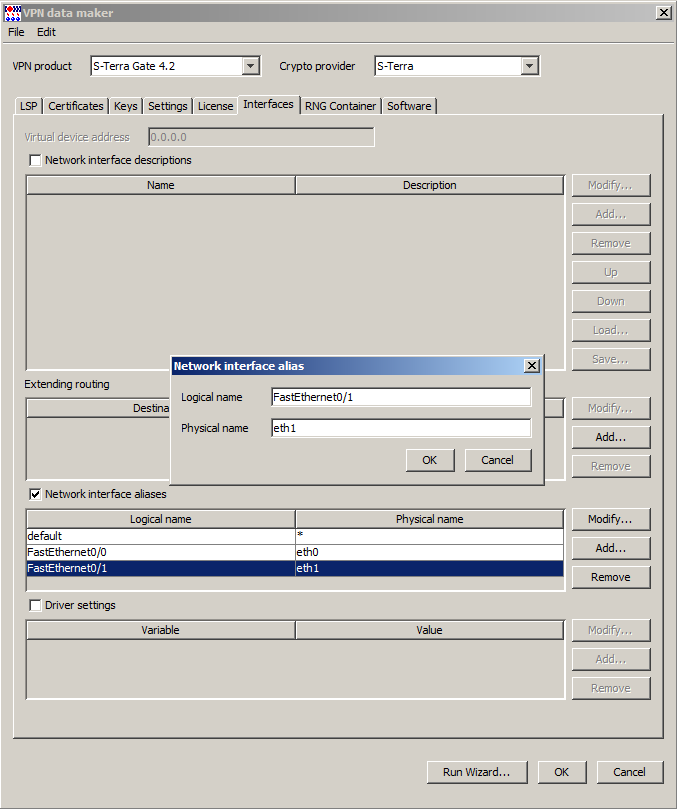677x809 pixels.
Task: Click into the Logical name field
Action: click(x=400, y=397)
